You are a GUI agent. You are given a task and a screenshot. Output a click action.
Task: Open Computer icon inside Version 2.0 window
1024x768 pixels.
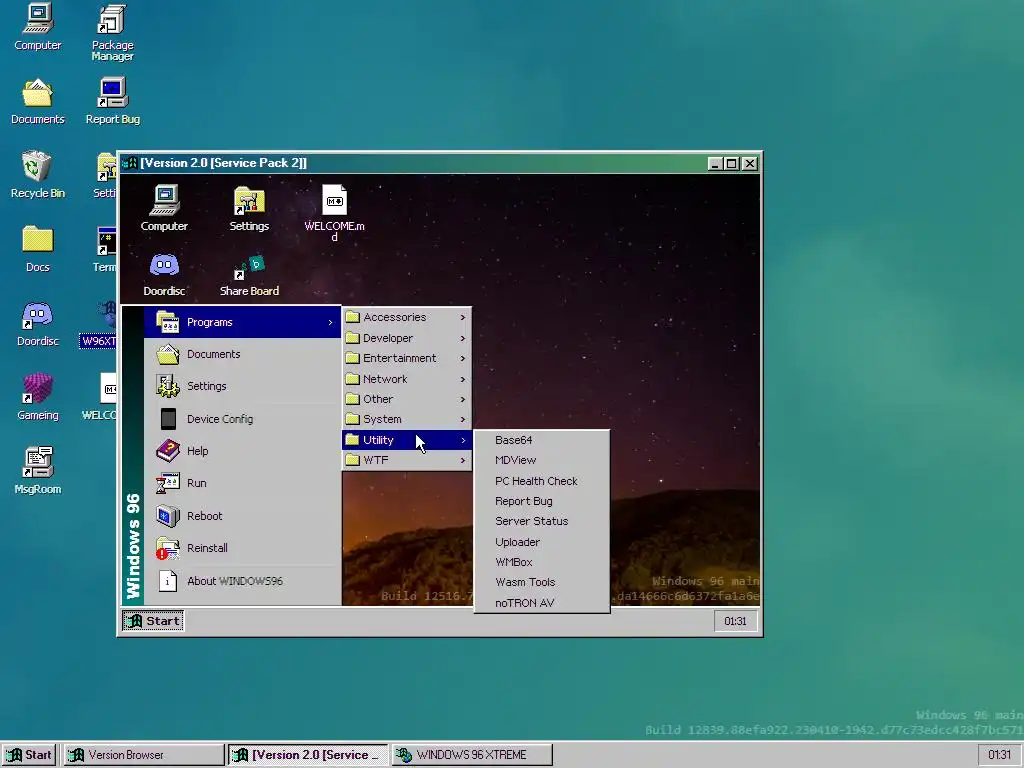[164, 208]
